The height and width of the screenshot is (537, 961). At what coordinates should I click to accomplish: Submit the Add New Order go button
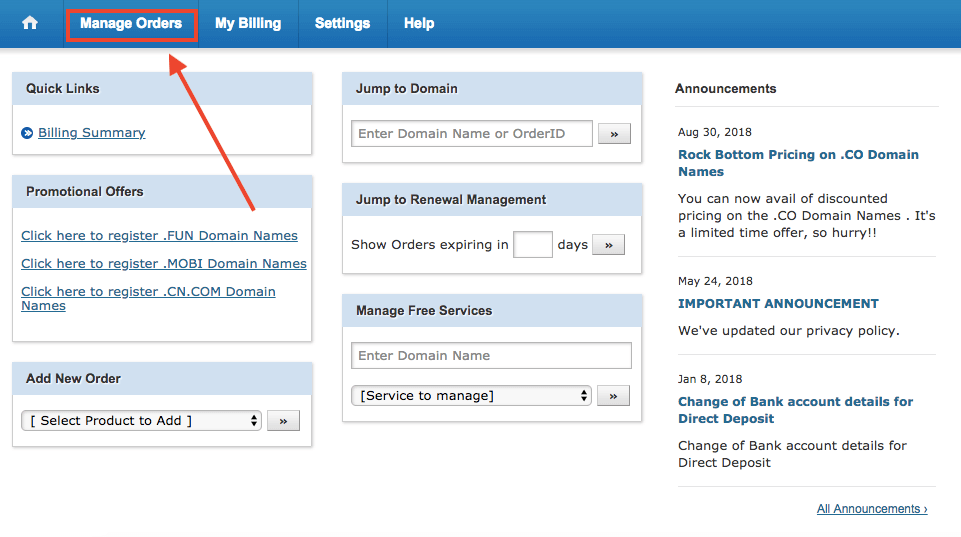pos(283,421)
